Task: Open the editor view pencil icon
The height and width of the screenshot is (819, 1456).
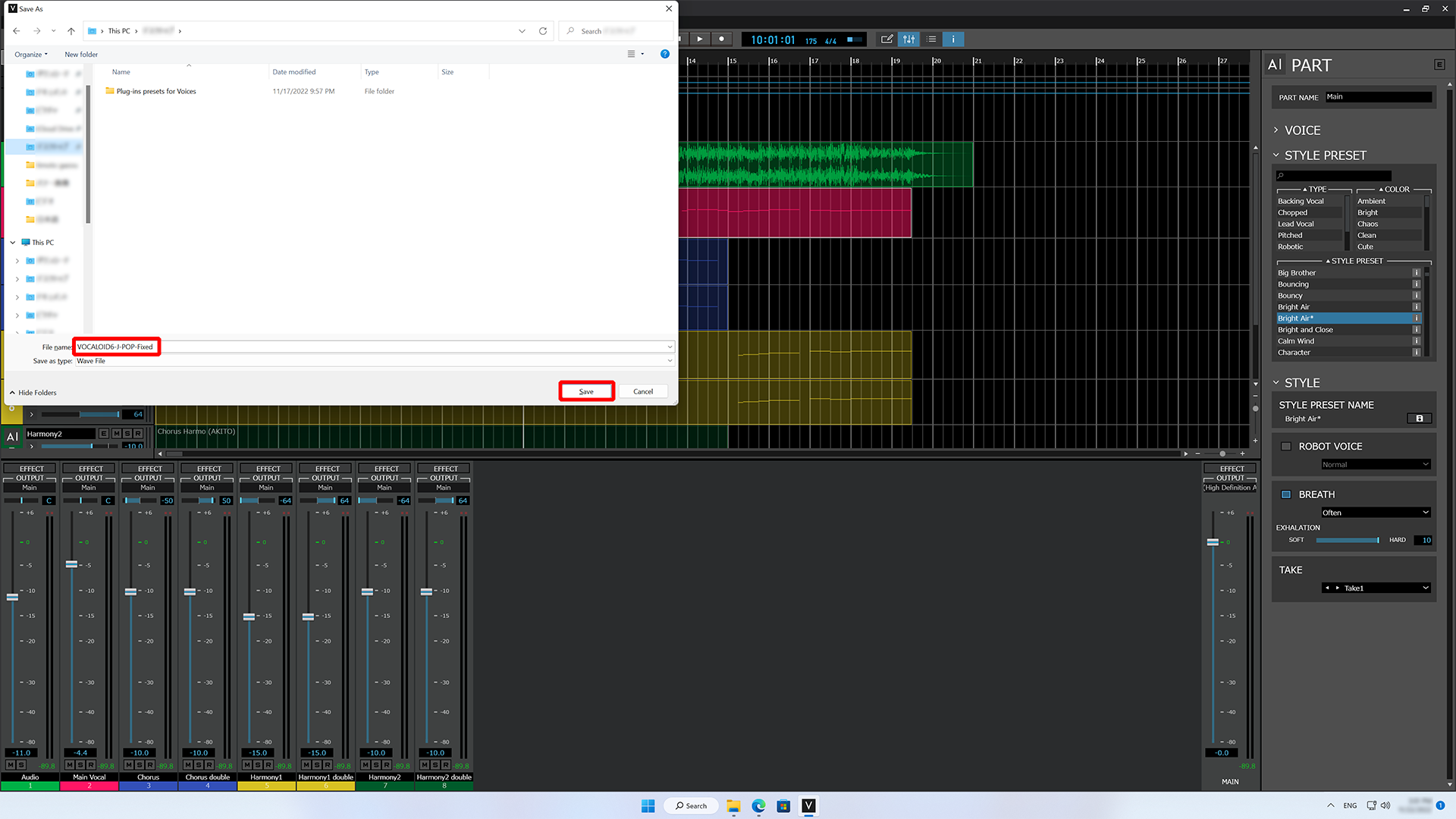Action: (x=886, y=39)
